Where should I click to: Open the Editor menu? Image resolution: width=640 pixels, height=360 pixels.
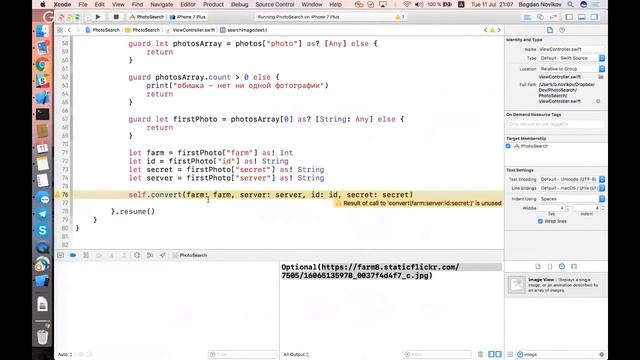188,4
